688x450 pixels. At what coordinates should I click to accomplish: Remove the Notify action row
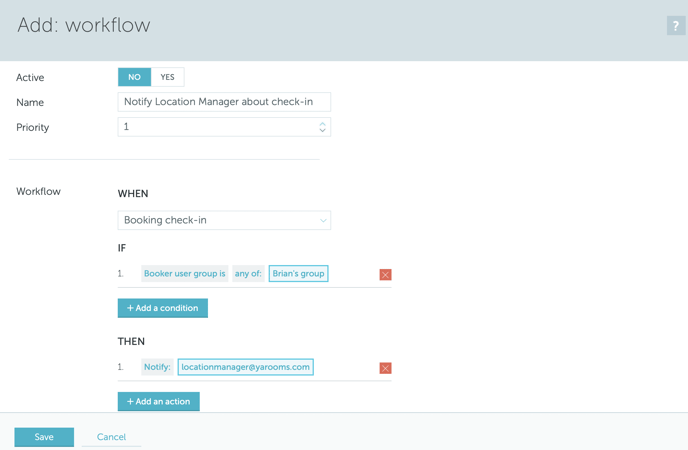pyautogui.click(x=385, y=368)
